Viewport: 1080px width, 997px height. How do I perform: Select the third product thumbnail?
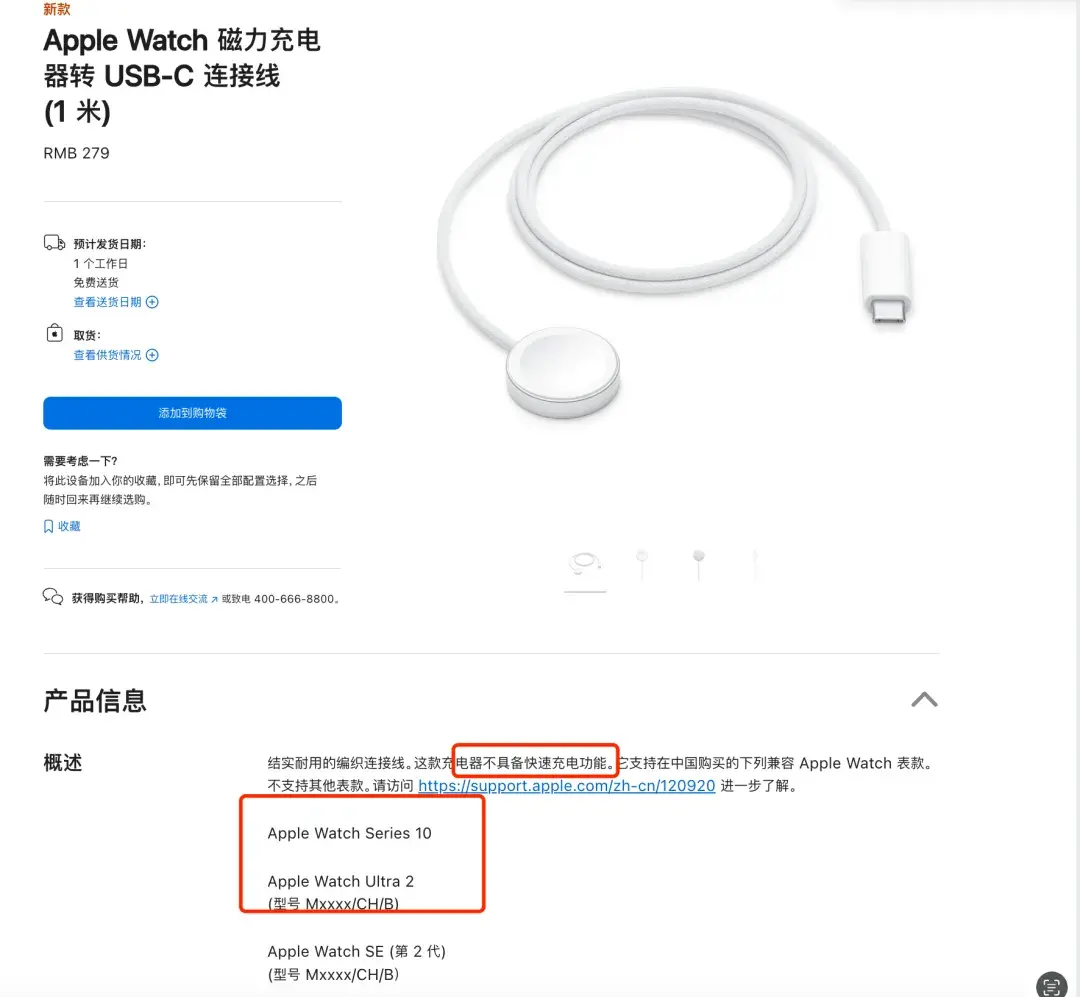point(698,565)
